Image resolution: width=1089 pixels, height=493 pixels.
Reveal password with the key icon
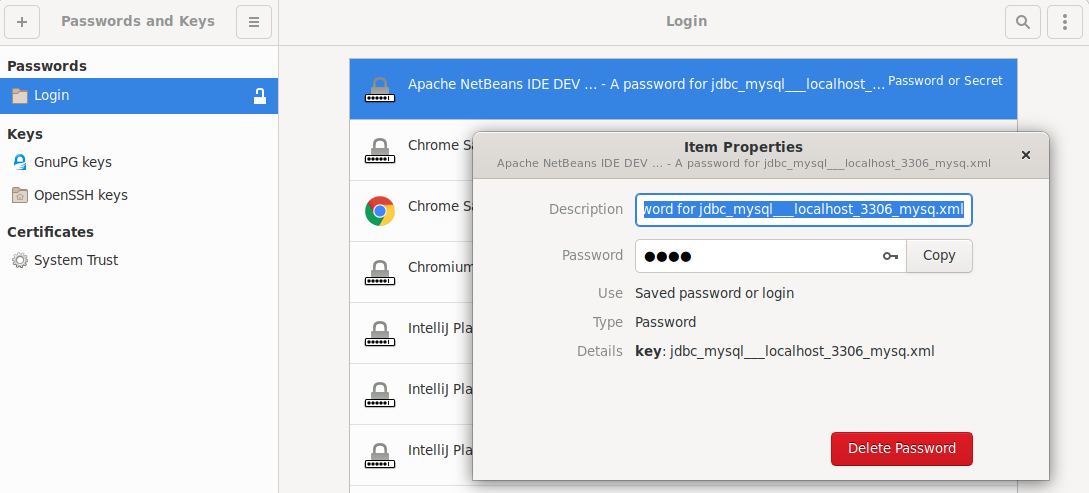click(x=890, y=256)
